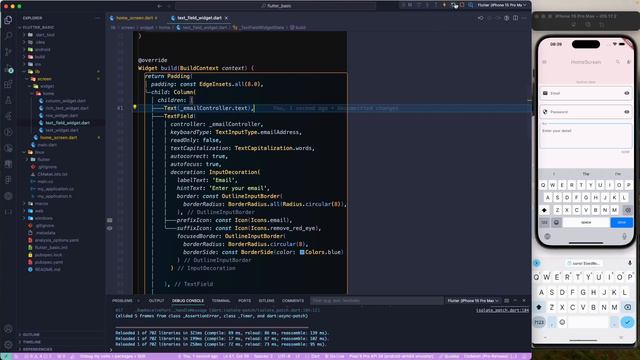Open the debug session dropdown in panel
640x360 pixels.
(473, 301)
